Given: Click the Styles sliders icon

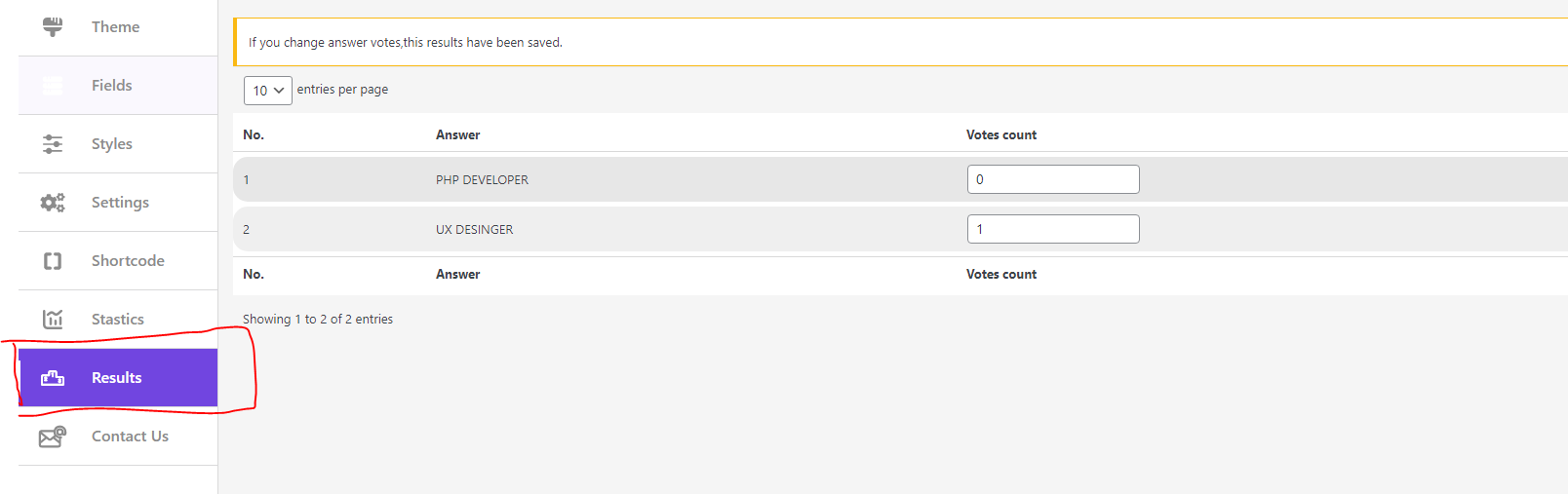Looking at the screenshot, I should click(x=53, y=144).
